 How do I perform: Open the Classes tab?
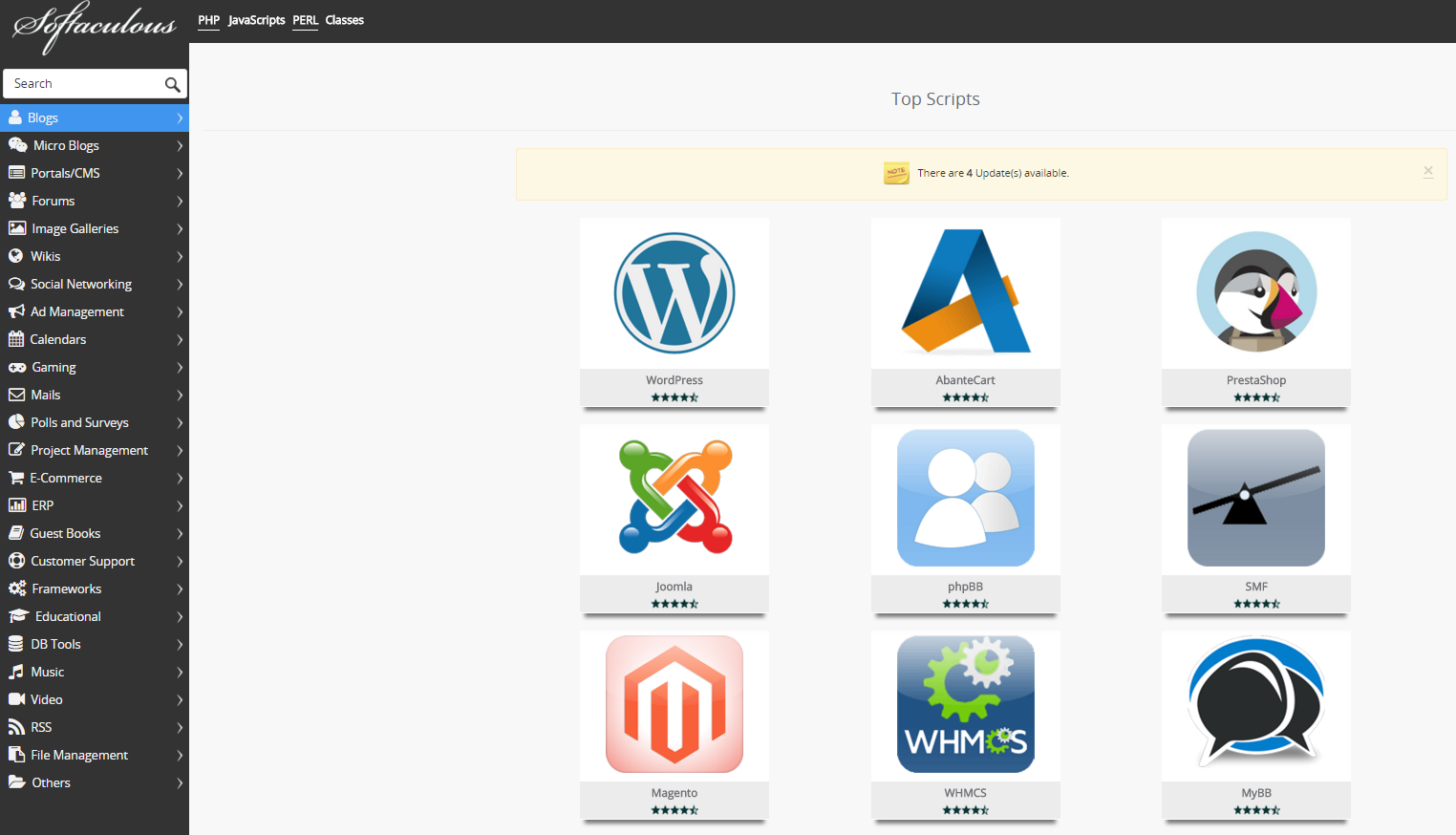(x=345, y=20)
